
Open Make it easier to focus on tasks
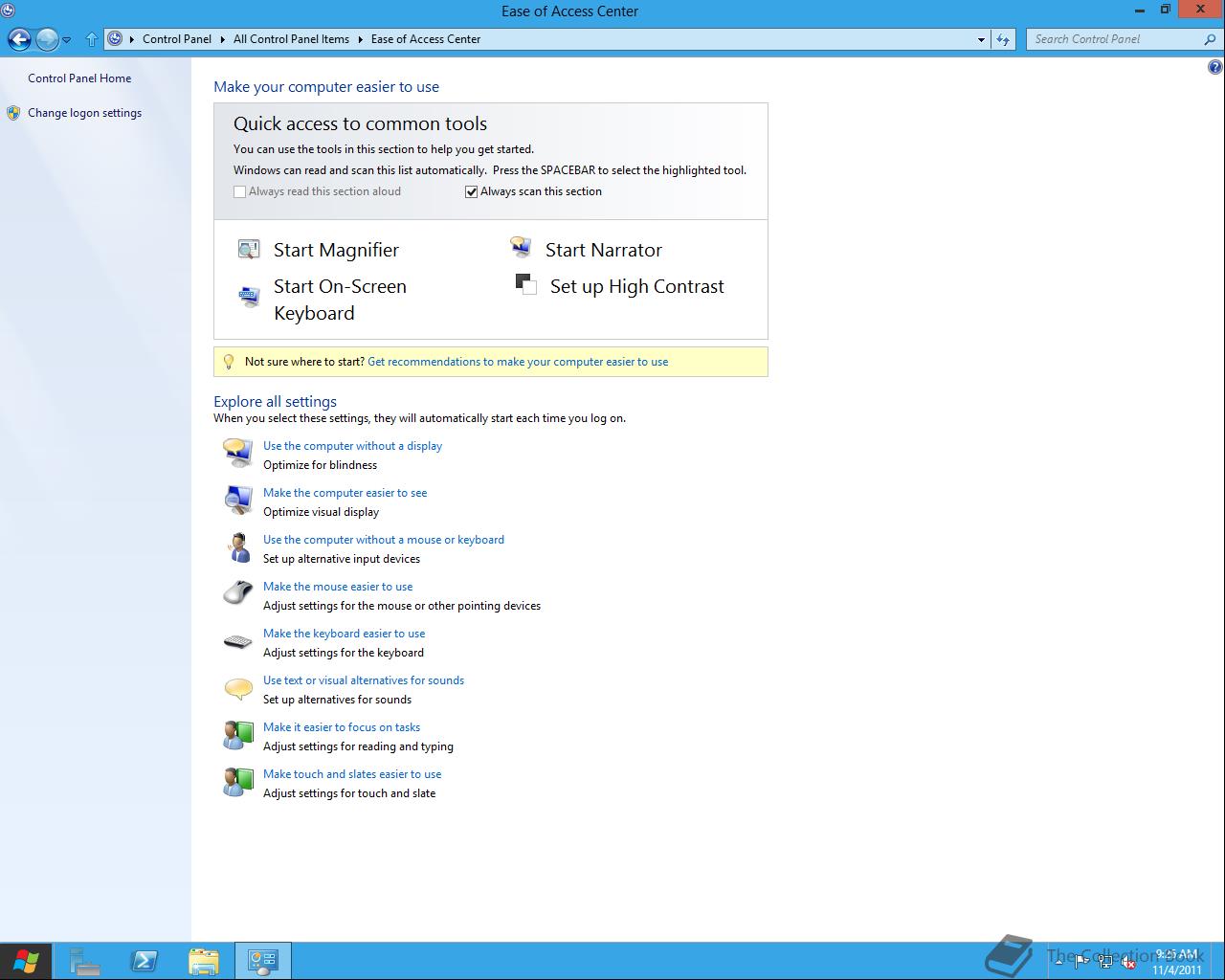click(342, 727)
